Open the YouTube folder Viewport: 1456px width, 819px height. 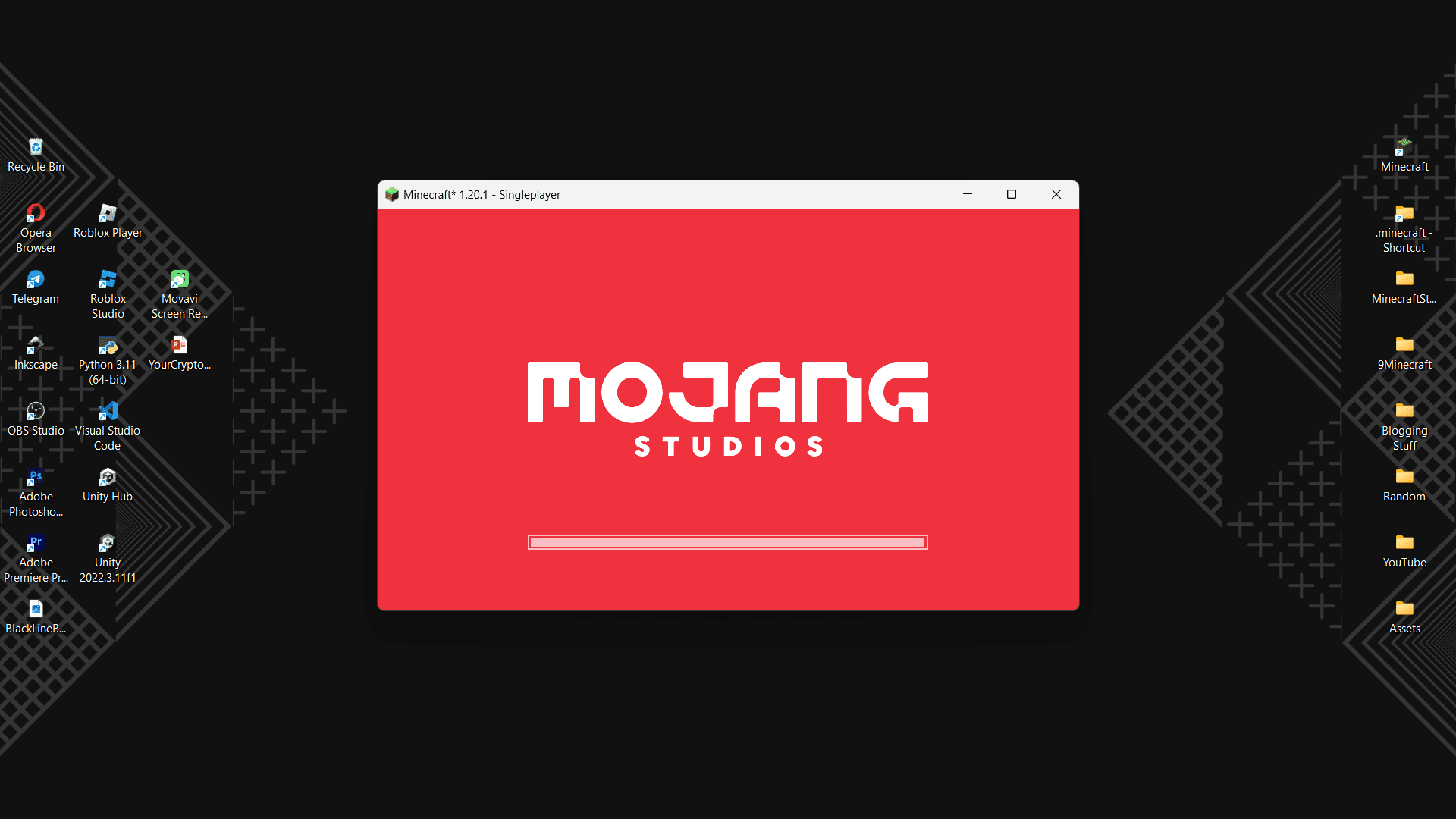1402,548
